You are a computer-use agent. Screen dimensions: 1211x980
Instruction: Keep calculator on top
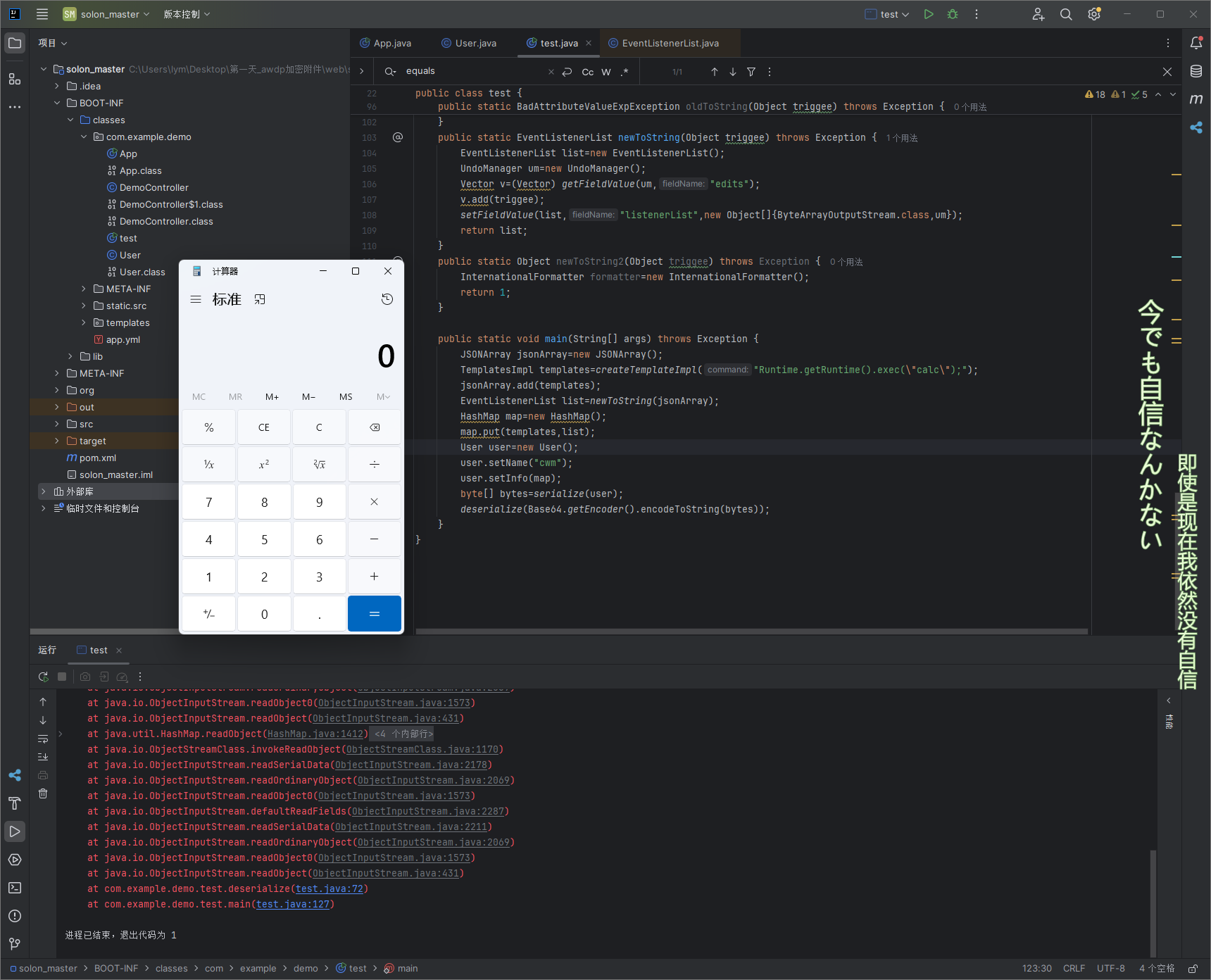[x=260, y=299]
